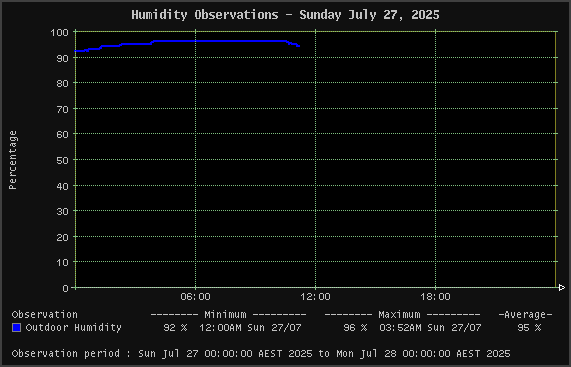This screenshot has height=367, width=571.
Task: Click the 95 % average value
Action: 529,328
